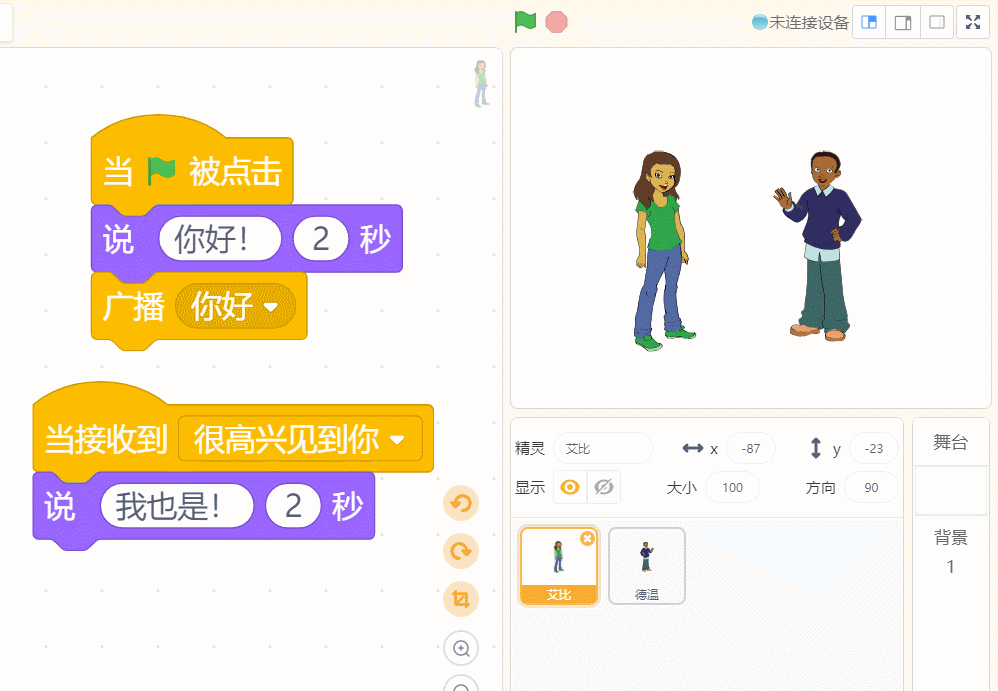Viewport: 998px width, 691px height.
Task: Open the 你好 broadcast message dropdown
Action: pyautogui.click(x=235, y=307)
